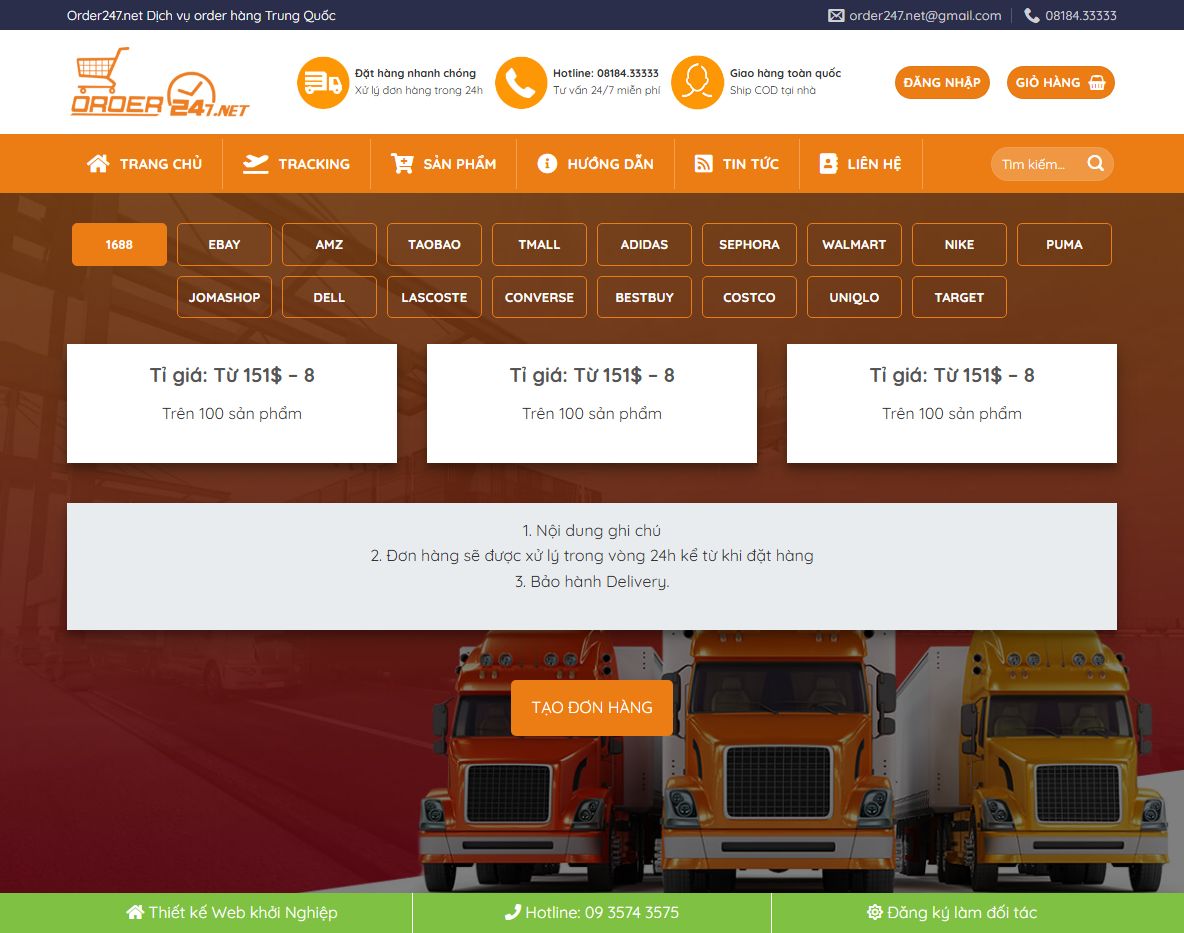Select the EBAY store tab

click(x=224, y=245)
